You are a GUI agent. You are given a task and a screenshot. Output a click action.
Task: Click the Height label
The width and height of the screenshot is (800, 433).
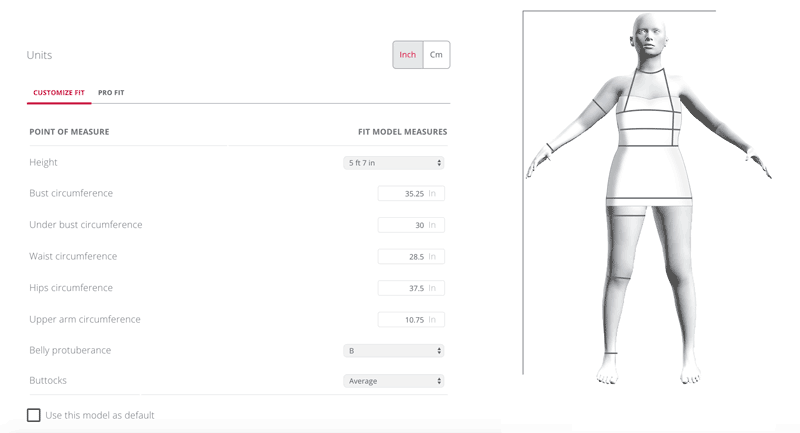(x=43, y=162)
